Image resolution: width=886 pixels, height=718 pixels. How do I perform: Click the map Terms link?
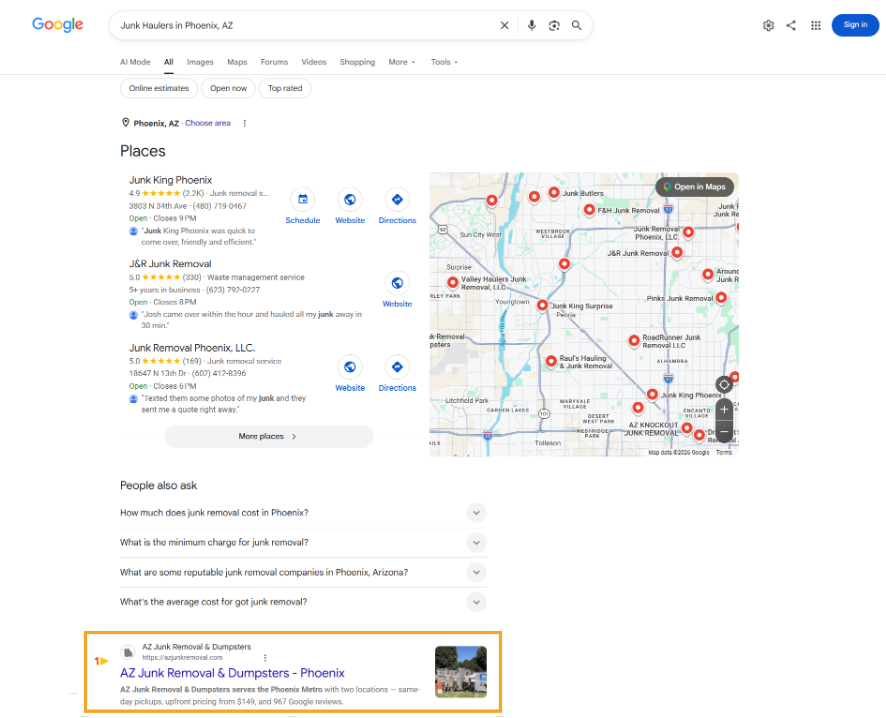click(724, 452)
